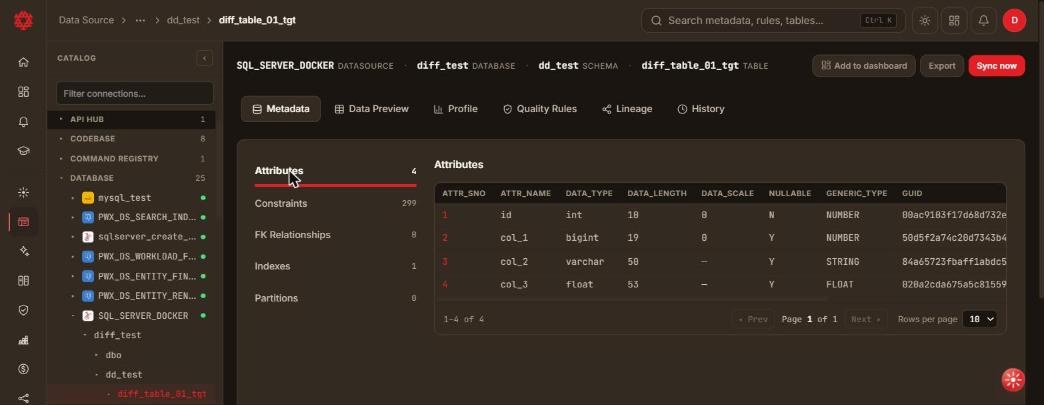Select the Attributes section

point(336,171)
